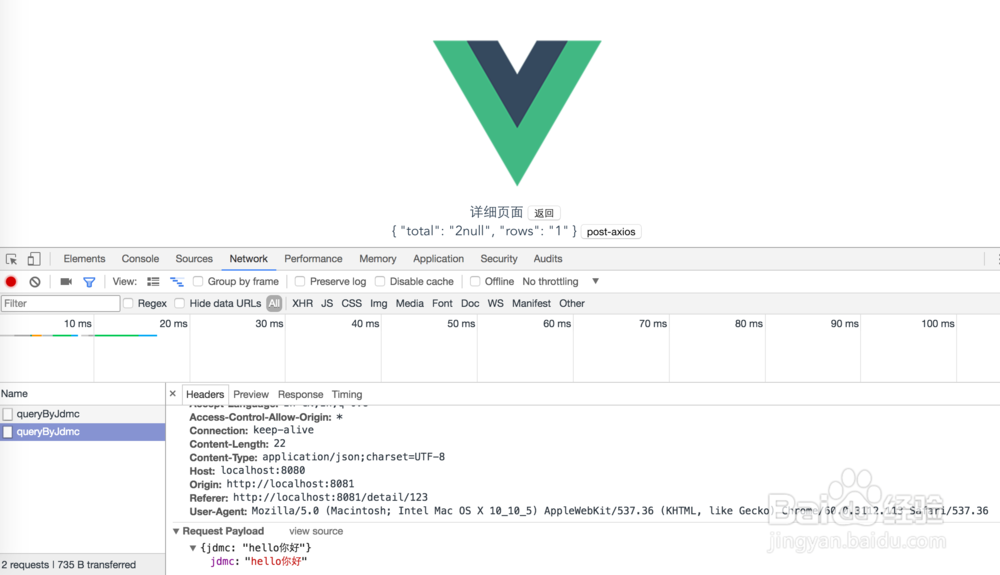Collapse the jdmc payload object tree
1000x575 pixels.
[193, 548]
